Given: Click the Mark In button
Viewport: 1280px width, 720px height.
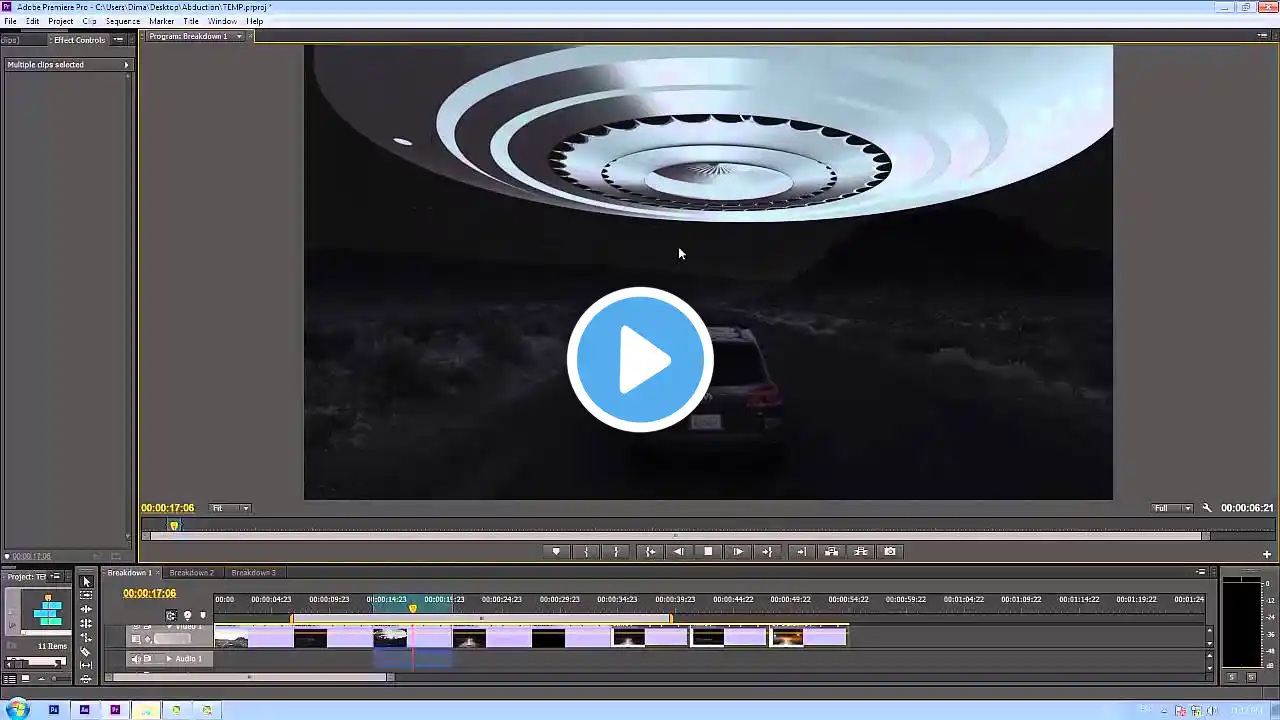Looking at the screenshot, I should [x=586, y=551].
